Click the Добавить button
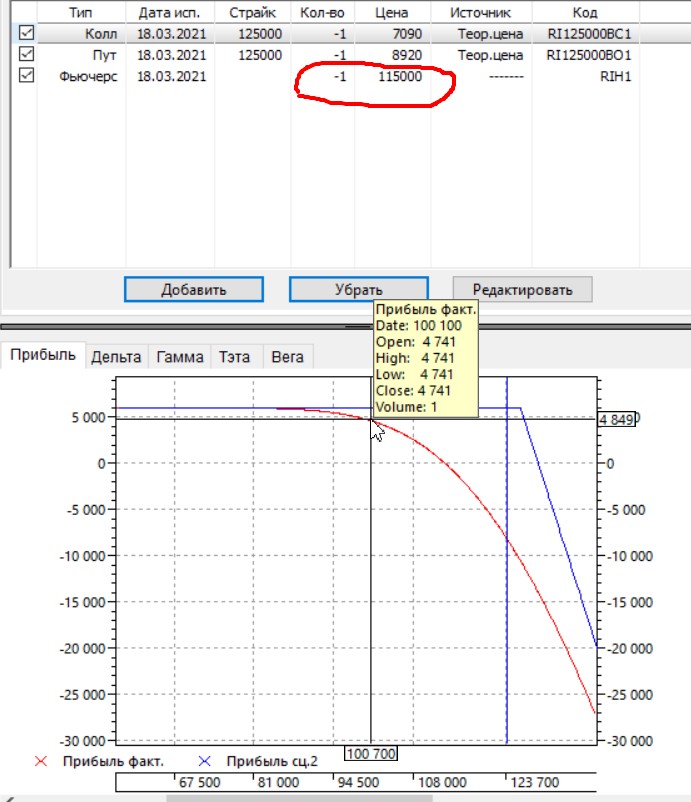The width and height of the screenshot is (691, 802). click(x=194, y=290)
